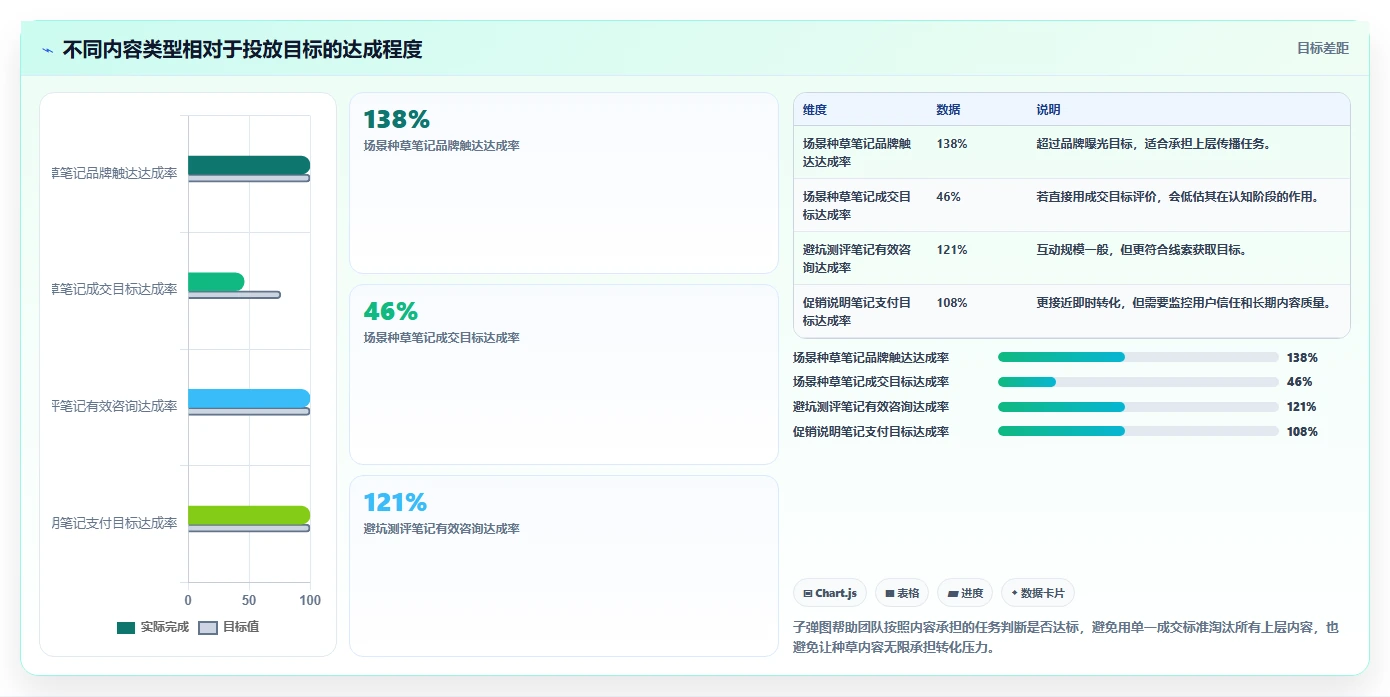1390x697 pixels.
Task: Click the x-axis tick label 0
Action: pyautogui.click(x=188, y=600)
